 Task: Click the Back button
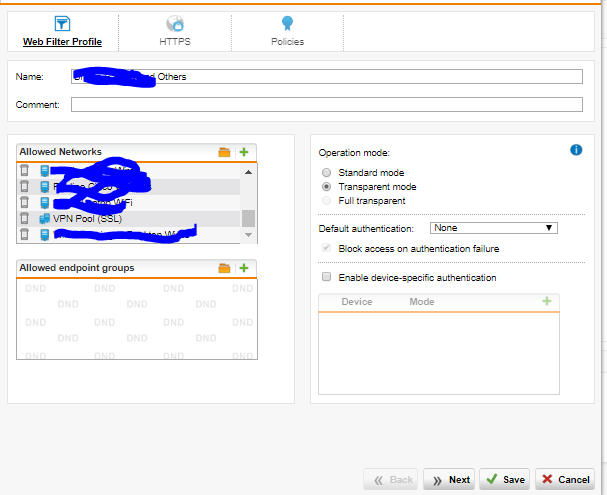391,480
